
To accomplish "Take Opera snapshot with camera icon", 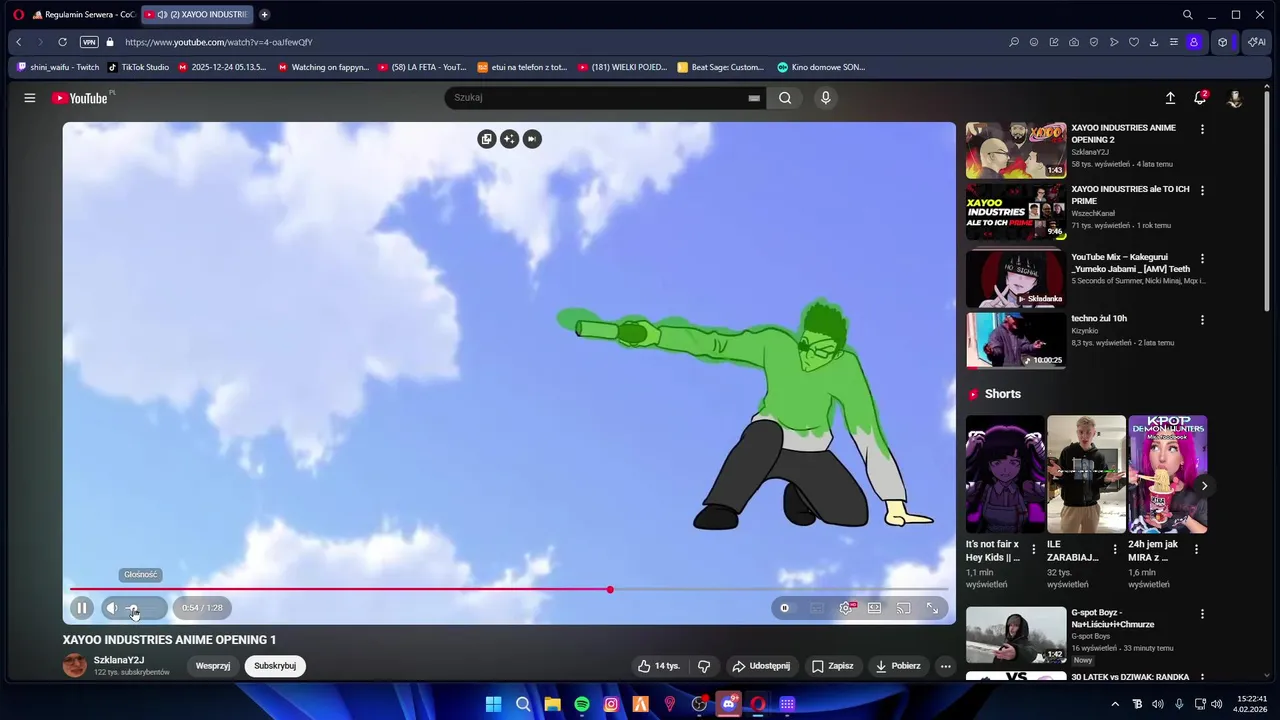I will [1074, 42].
